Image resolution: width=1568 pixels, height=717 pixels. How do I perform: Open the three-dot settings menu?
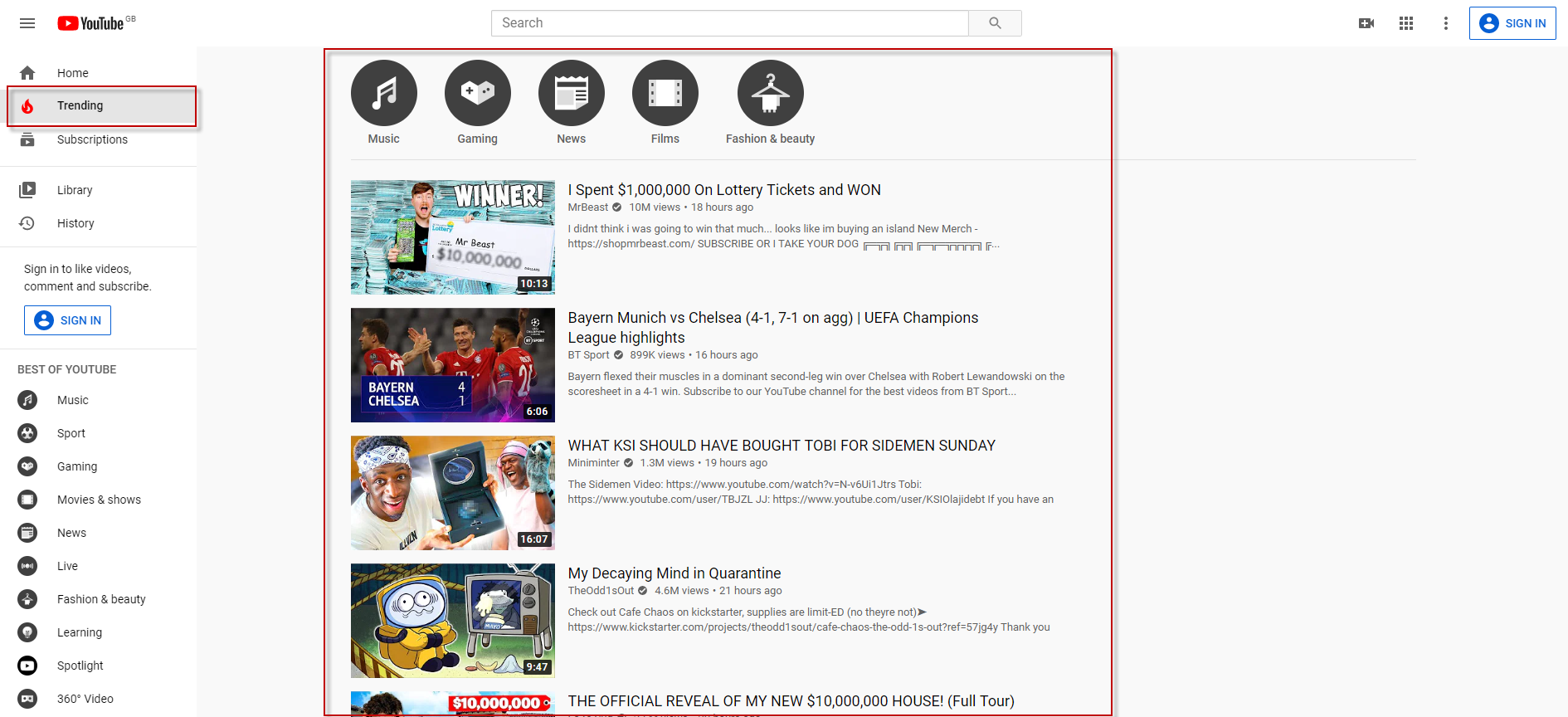point(1446,23)
